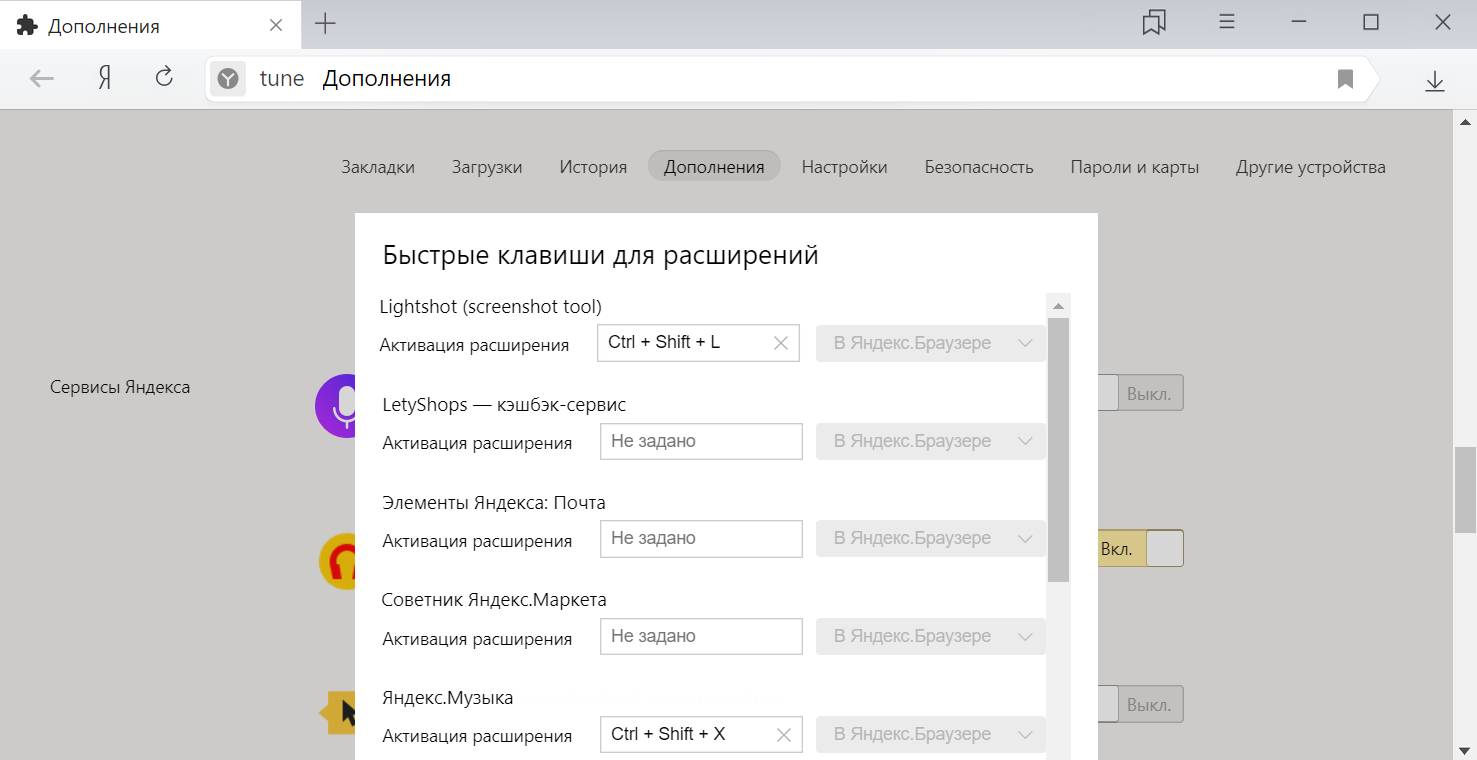Clear the Яндекс.Музыка Ctrl+Shift+X shortcut
The width and height of the screenshot is (1477, 760).
pos(784,735)
